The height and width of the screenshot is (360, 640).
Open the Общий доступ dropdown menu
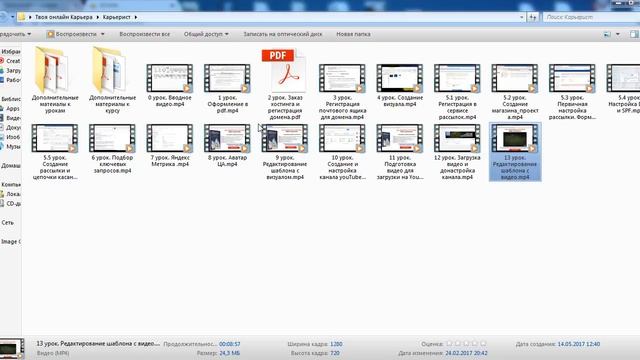tap(206, 34)
